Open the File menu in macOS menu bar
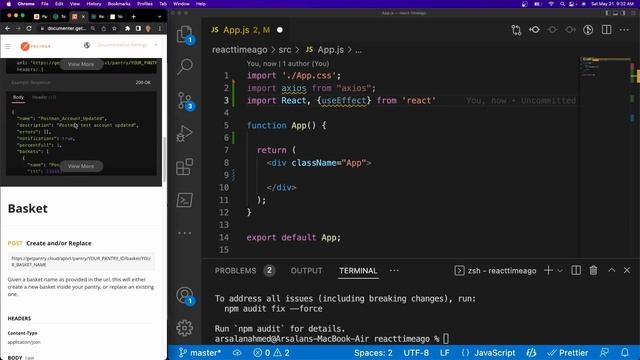Screen dimensions: 640x360 point(44,4)
